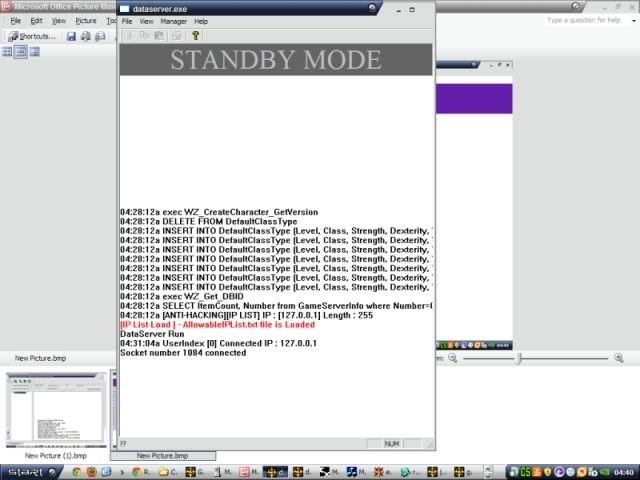Click the Print icon in Picture Manager toolbar
Screen dimensions: 640x480
click(86, 36)
